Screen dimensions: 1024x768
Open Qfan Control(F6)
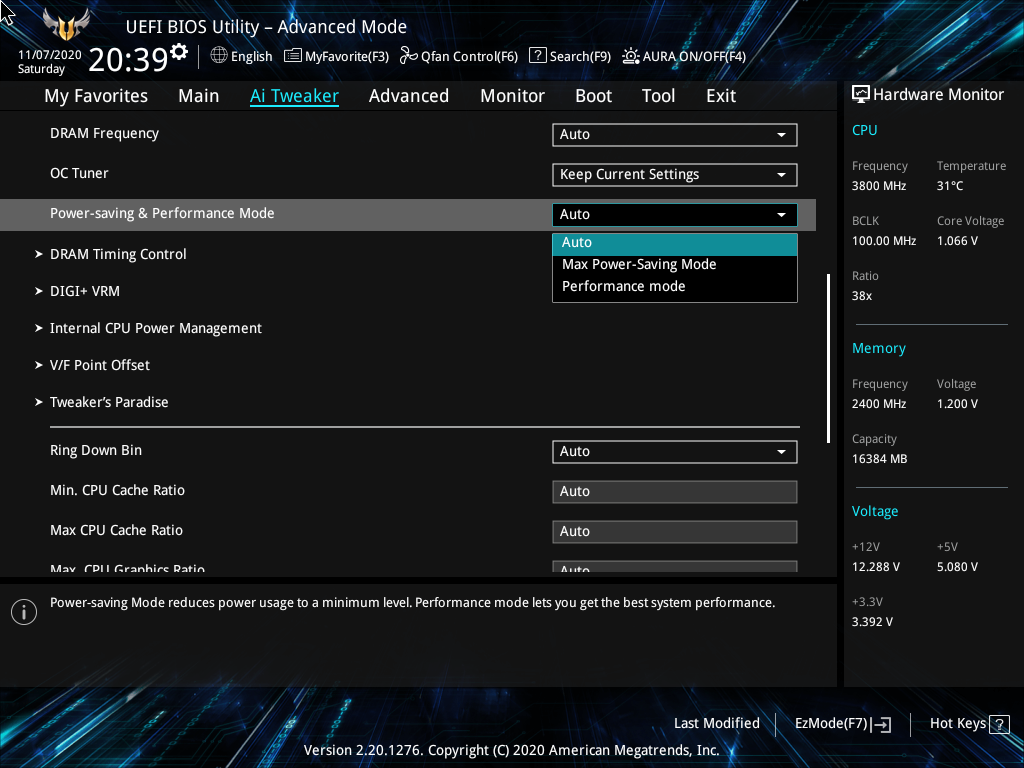coord(458,56)
